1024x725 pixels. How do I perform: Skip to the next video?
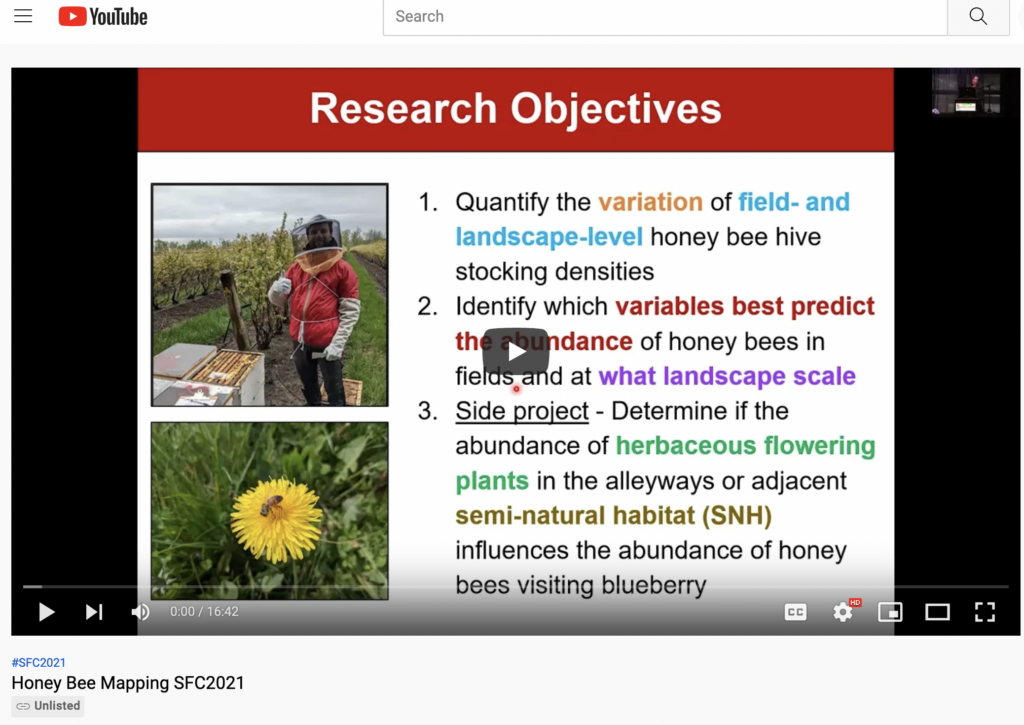(x=93, y=611)
